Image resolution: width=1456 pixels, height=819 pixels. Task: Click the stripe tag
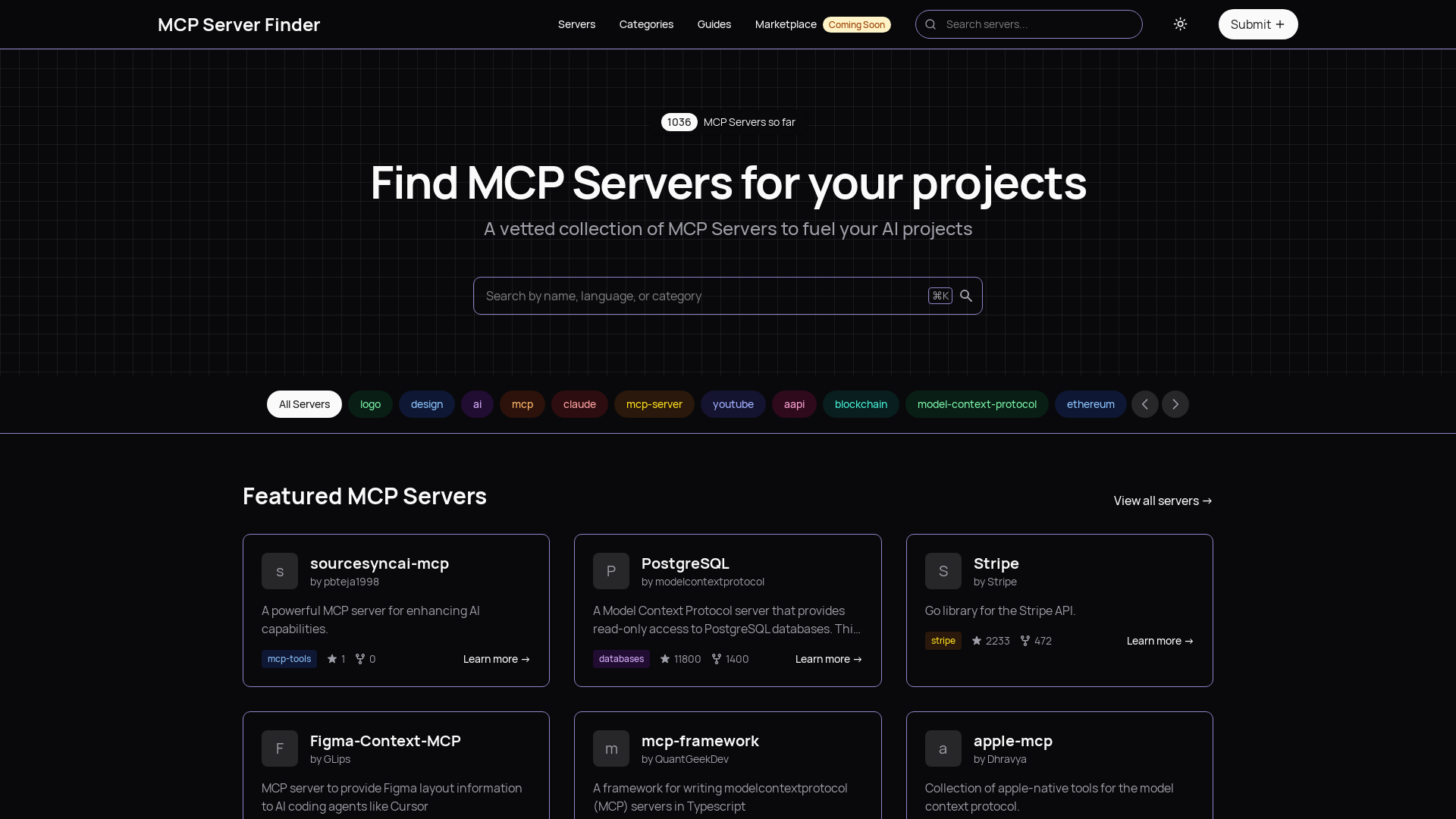point(943,641)
